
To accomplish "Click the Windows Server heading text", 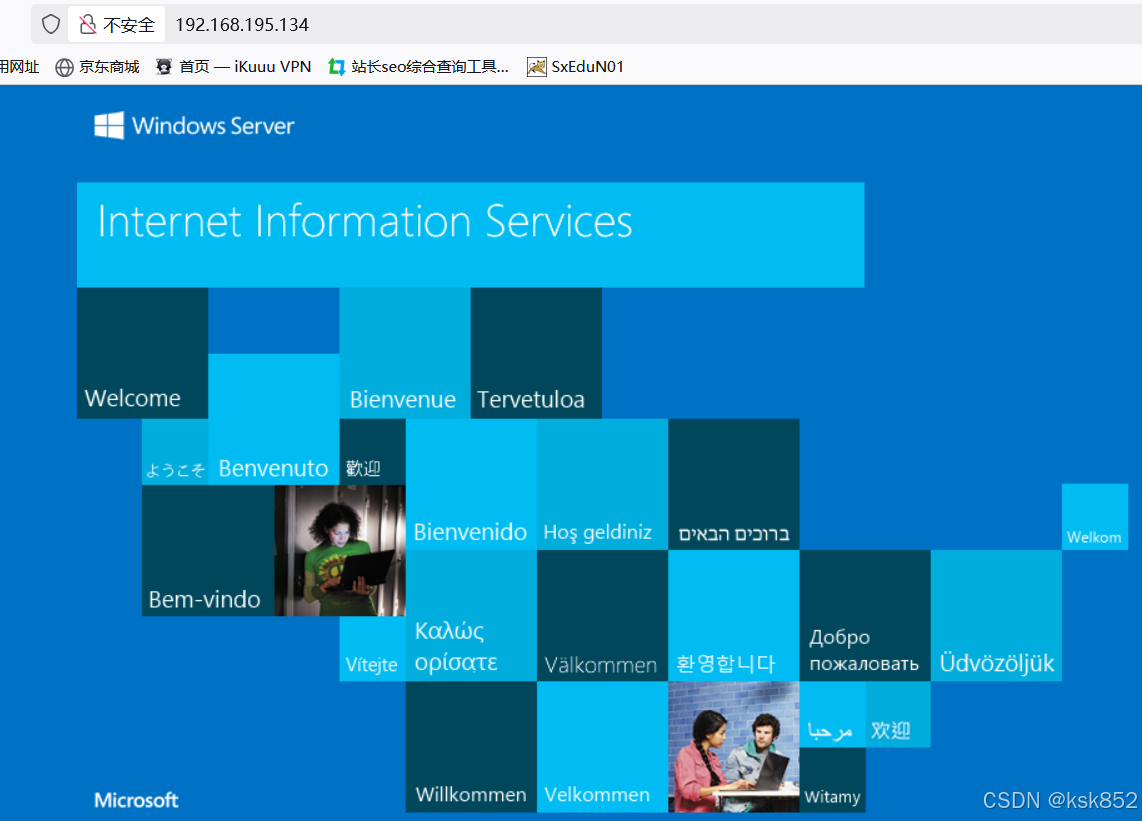I will 213,126.
